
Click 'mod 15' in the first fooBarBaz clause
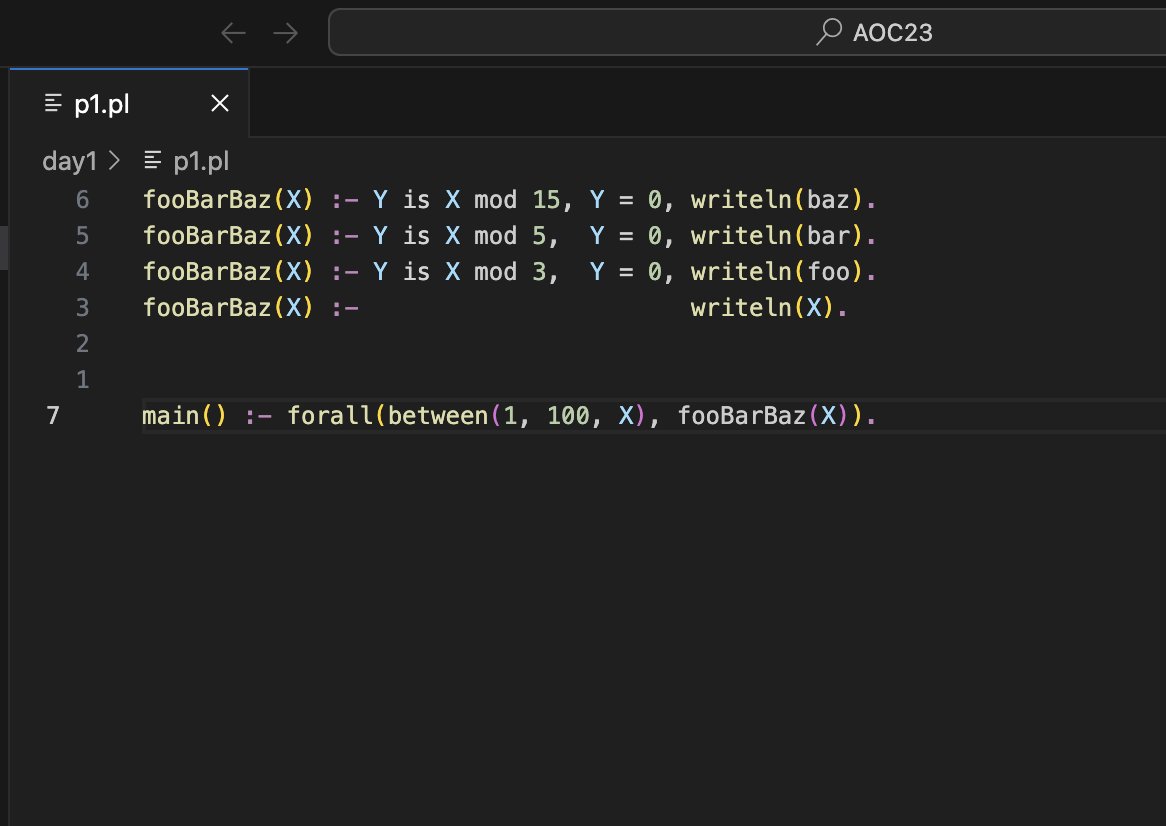[517, 200]
